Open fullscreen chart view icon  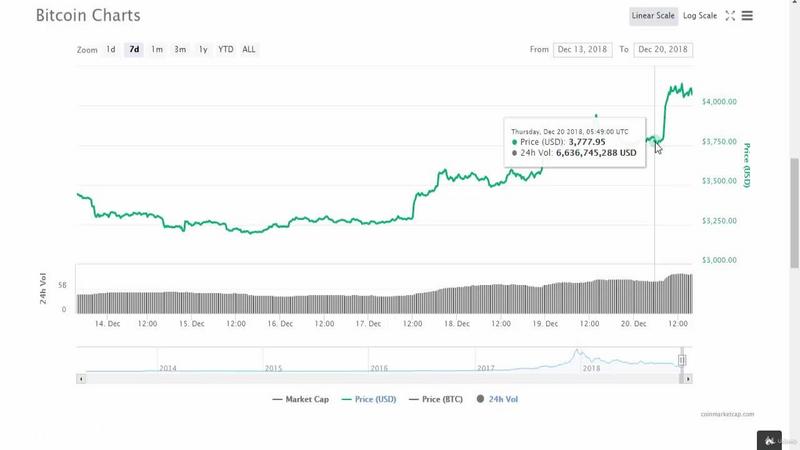coord(730,16)
